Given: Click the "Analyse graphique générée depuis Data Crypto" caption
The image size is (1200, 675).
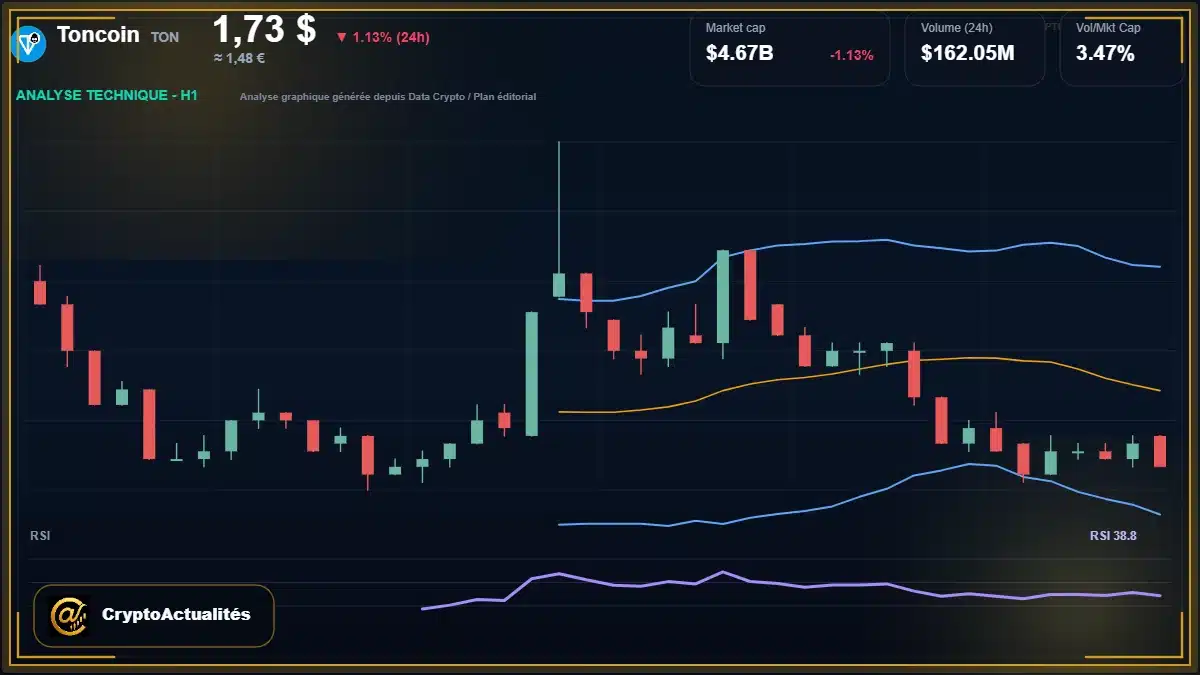Looking at the screenshot, I should [387, 97].
